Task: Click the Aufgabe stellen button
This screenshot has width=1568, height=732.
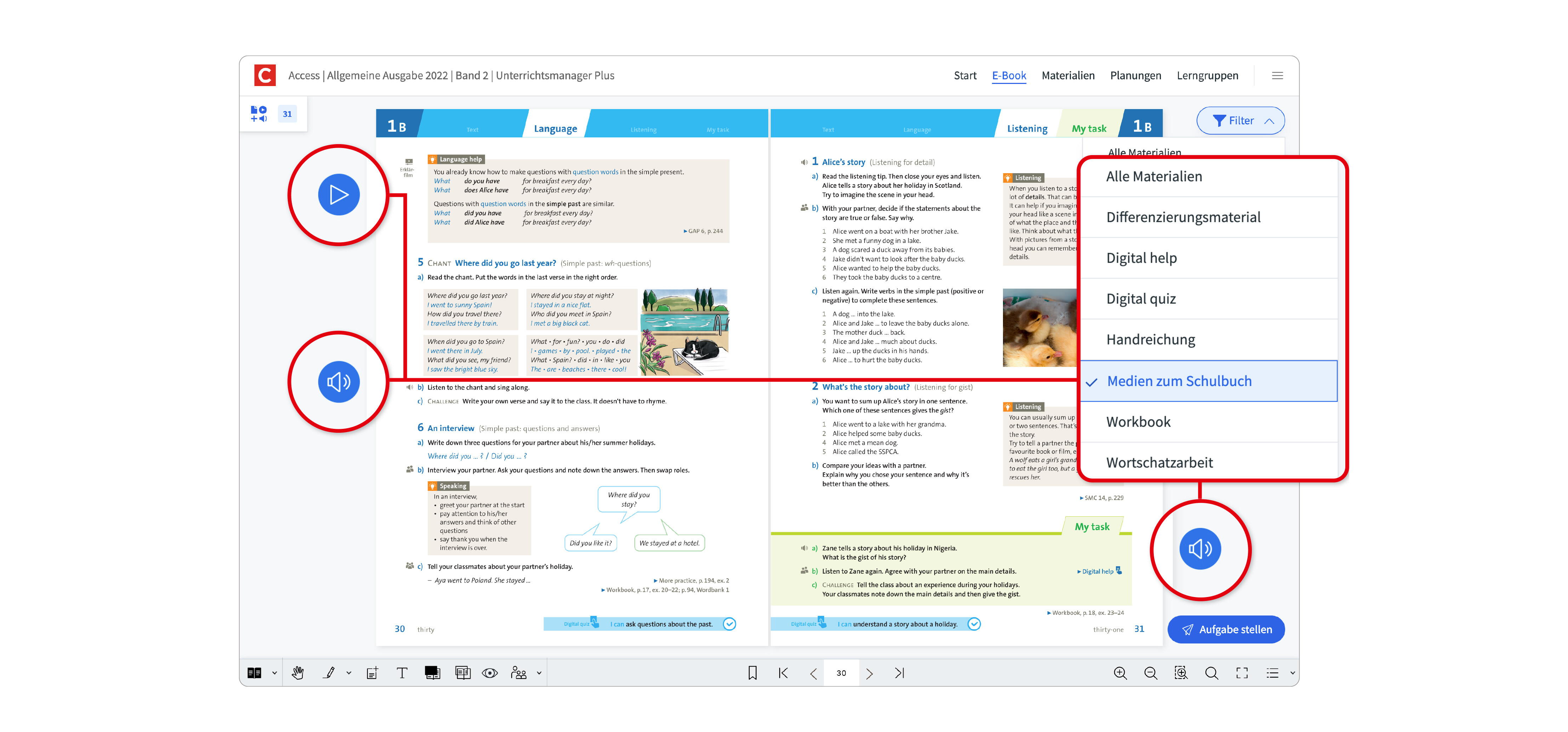Action: point(1226,629)
